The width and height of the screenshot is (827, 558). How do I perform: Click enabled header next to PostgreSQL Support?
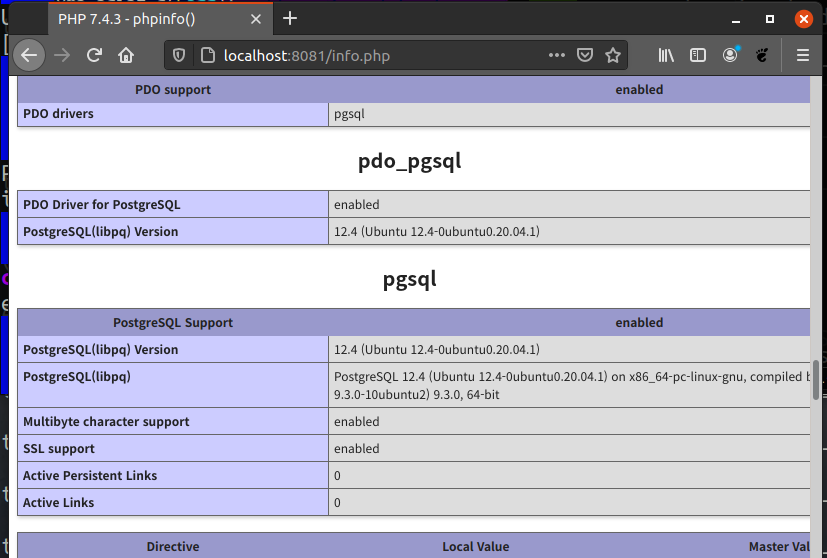639,323
